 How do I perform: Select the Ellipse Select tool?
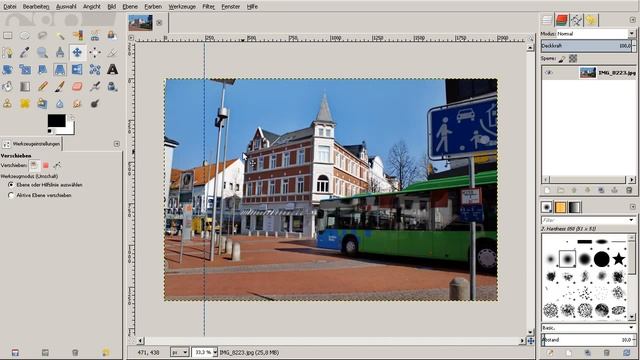[x=25, y=36]
